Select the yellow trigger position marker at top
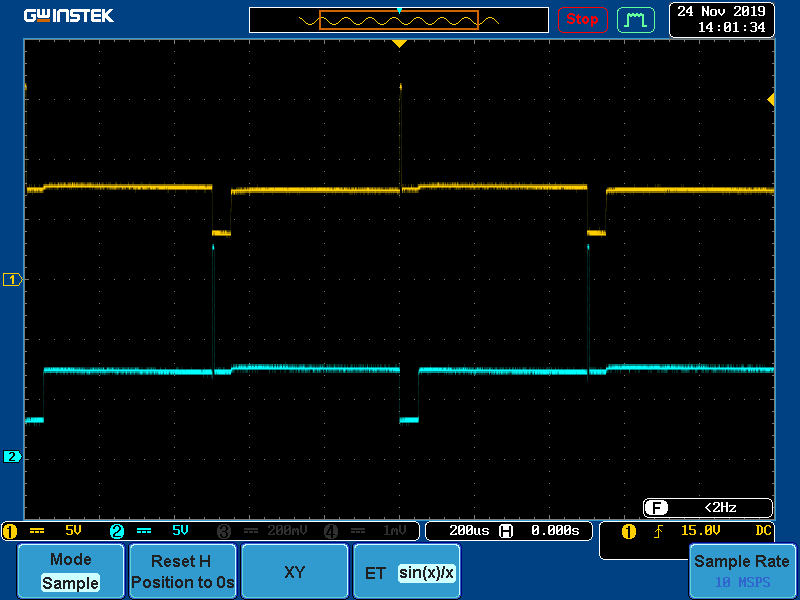 399,44
